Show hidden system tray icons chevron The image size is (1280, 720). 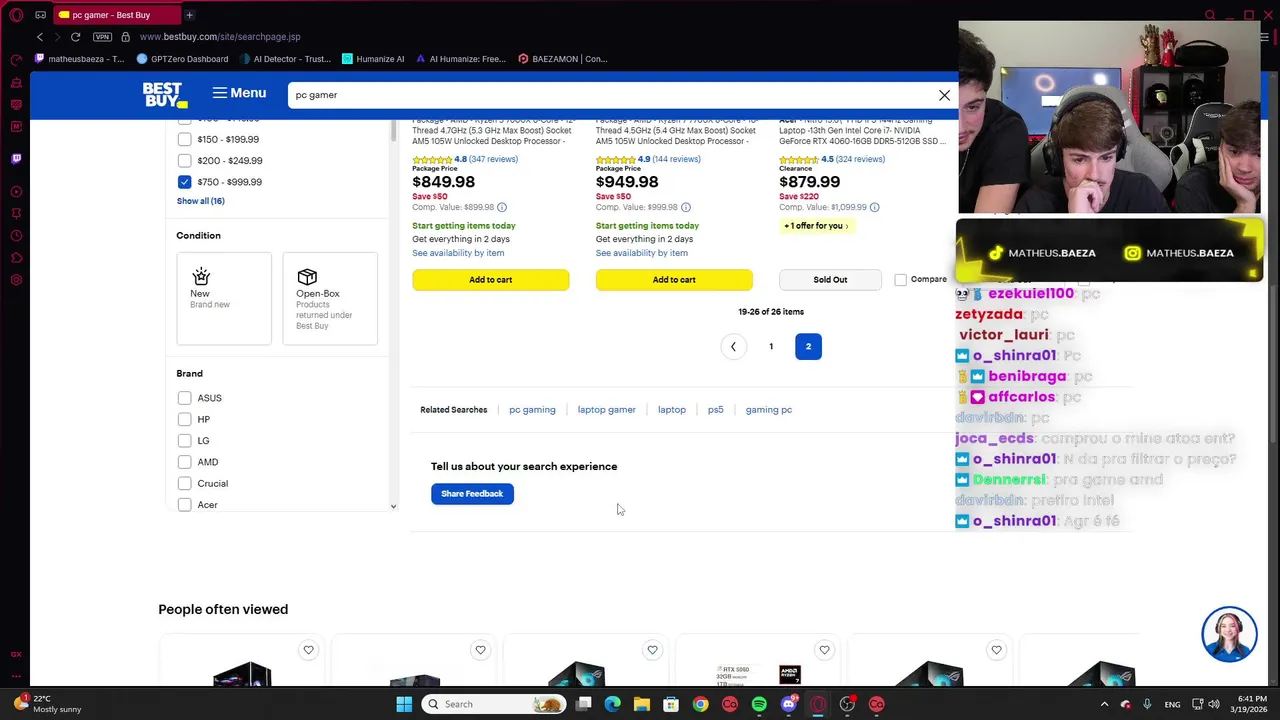click(1104, 704)
